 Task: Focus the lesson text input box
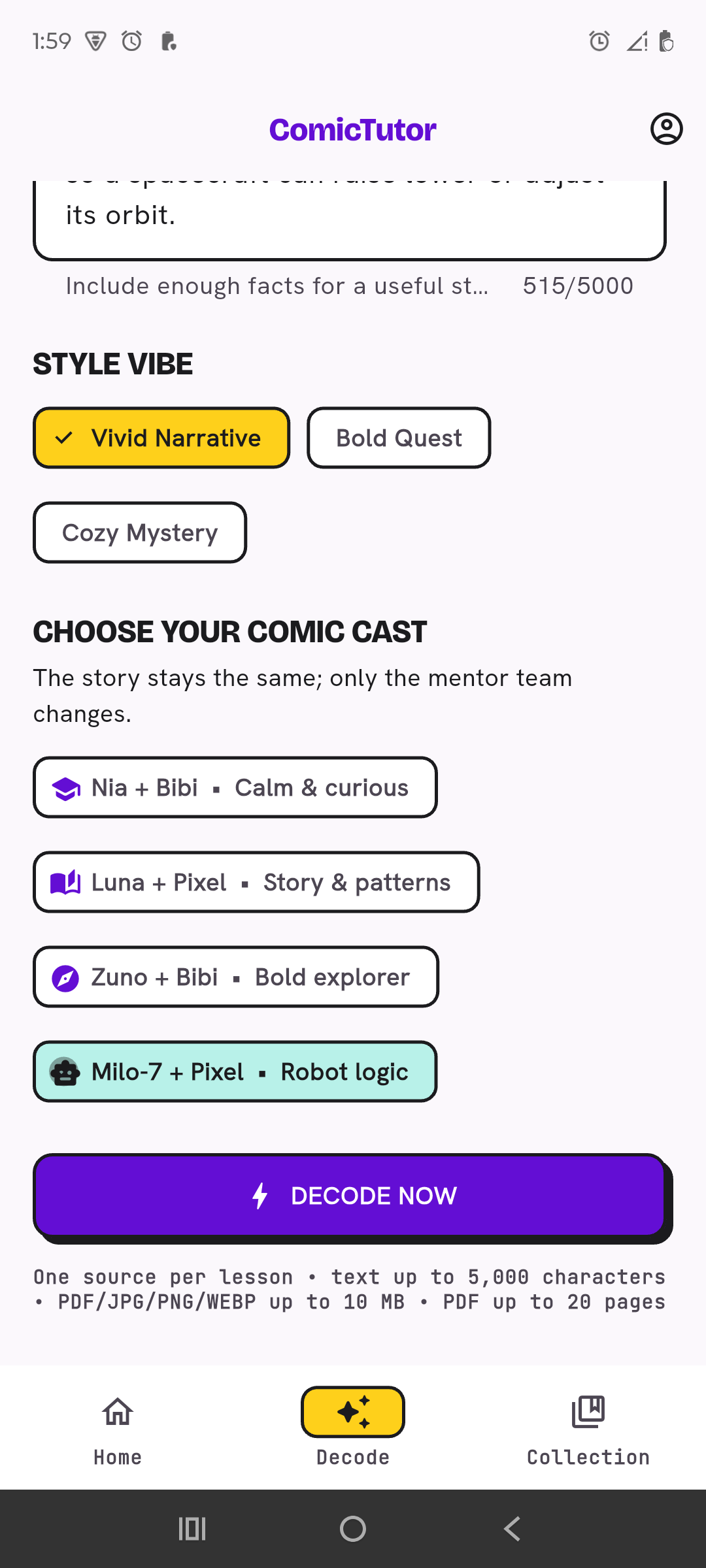(350, 220)
